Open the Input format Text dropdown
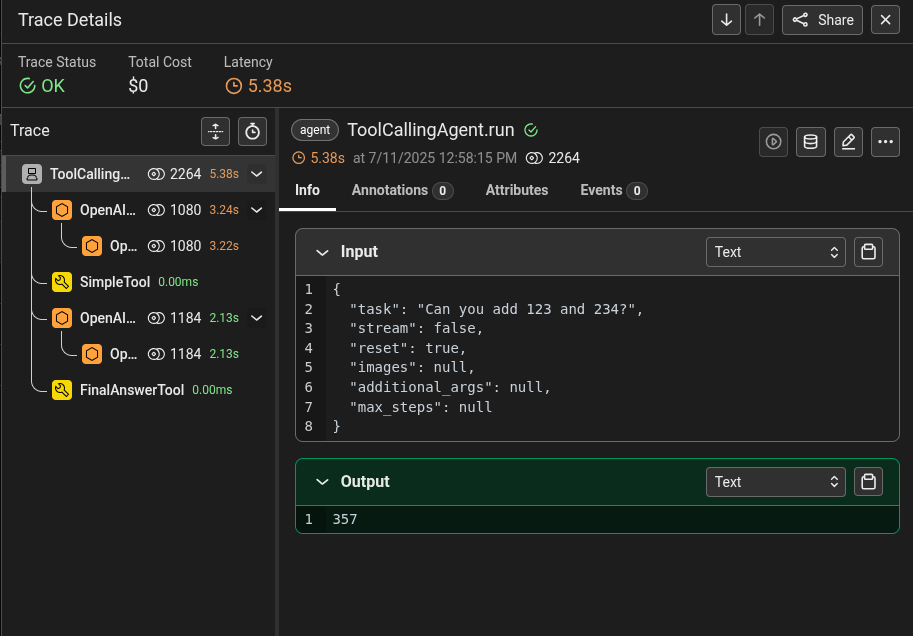This screenshot has width=913, height=636. tap(776, 252)
